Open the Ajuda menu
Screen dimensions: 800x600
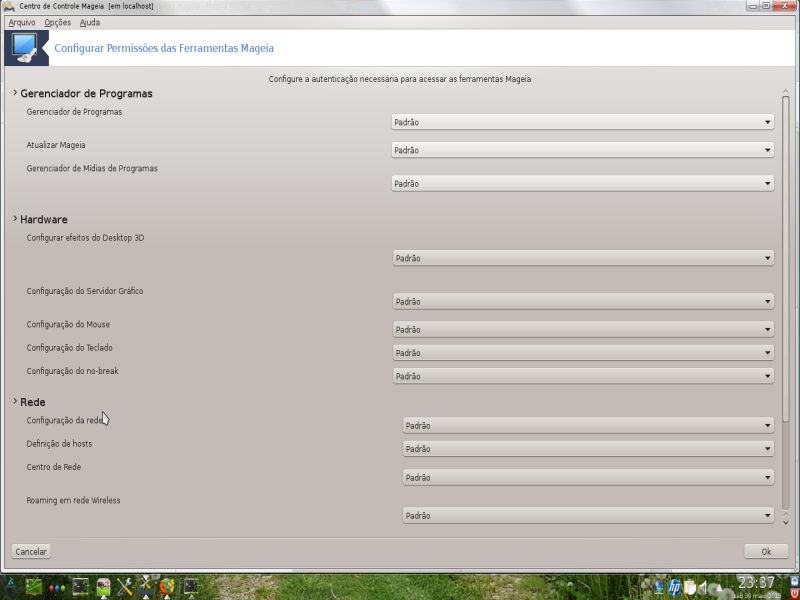pos(90,22)
